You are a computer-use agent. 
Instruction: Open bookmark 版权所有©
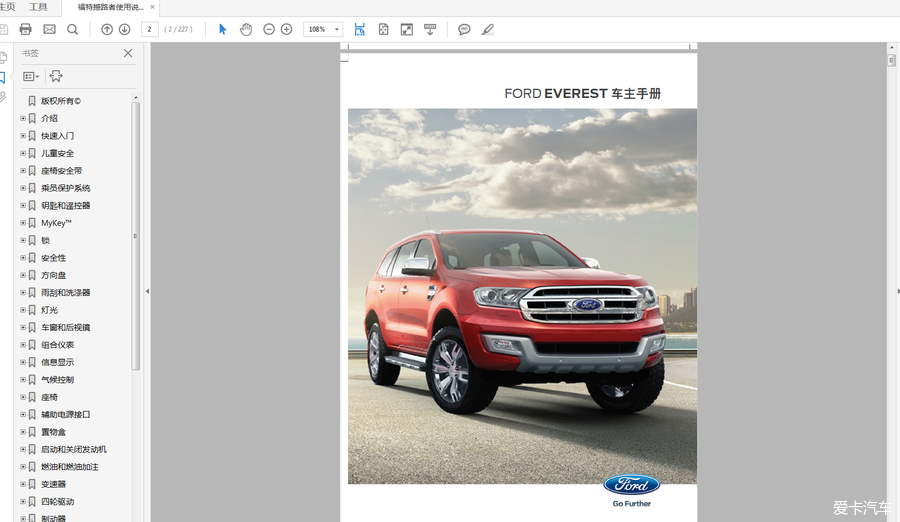61,101
